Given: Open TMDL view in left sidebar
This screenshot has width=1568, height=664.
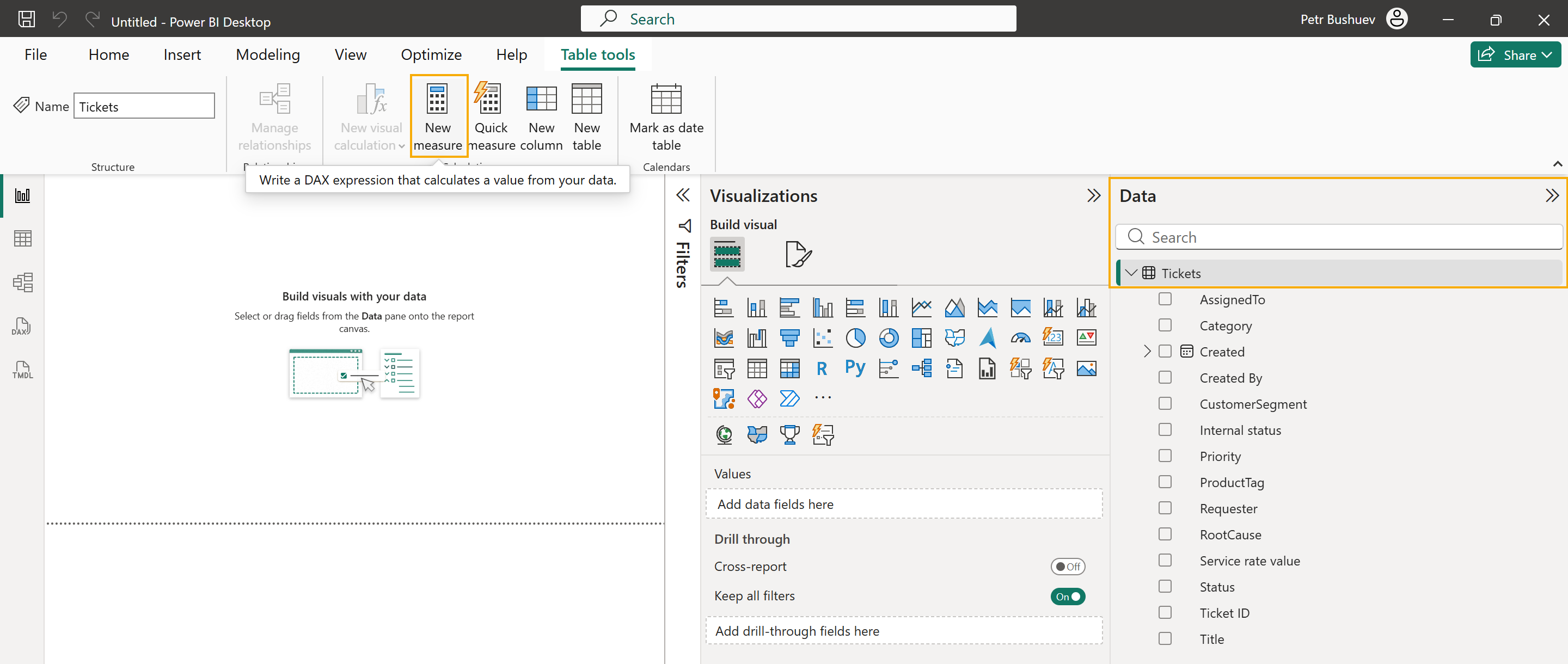Looking at the screenshot, I should click(22, 370).
